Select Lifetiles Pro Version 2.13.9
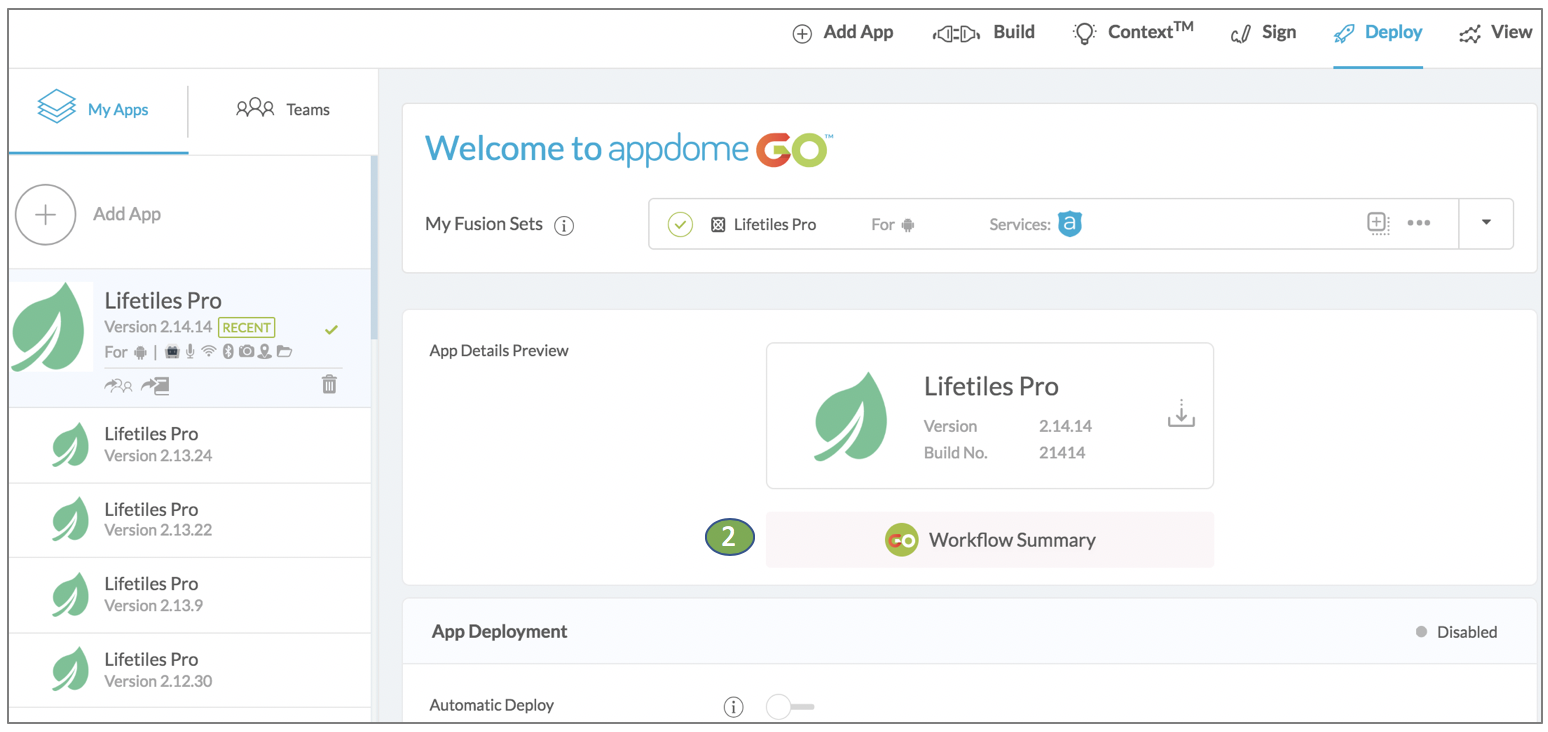 click(189, 595)
